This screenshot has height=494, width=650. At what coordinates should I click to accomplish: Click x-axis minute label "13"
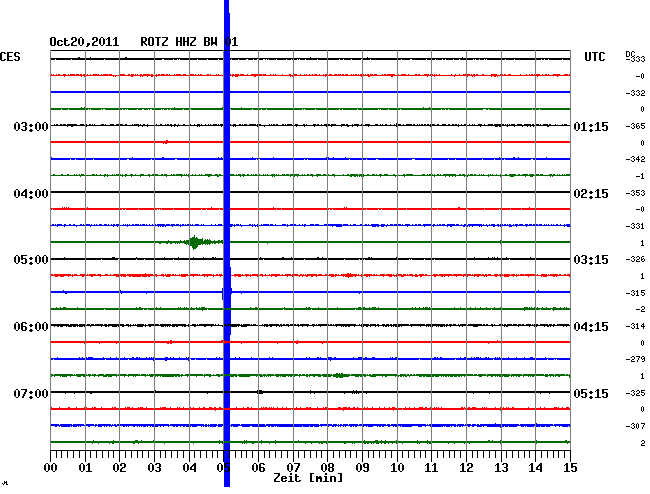coord(501,468)
